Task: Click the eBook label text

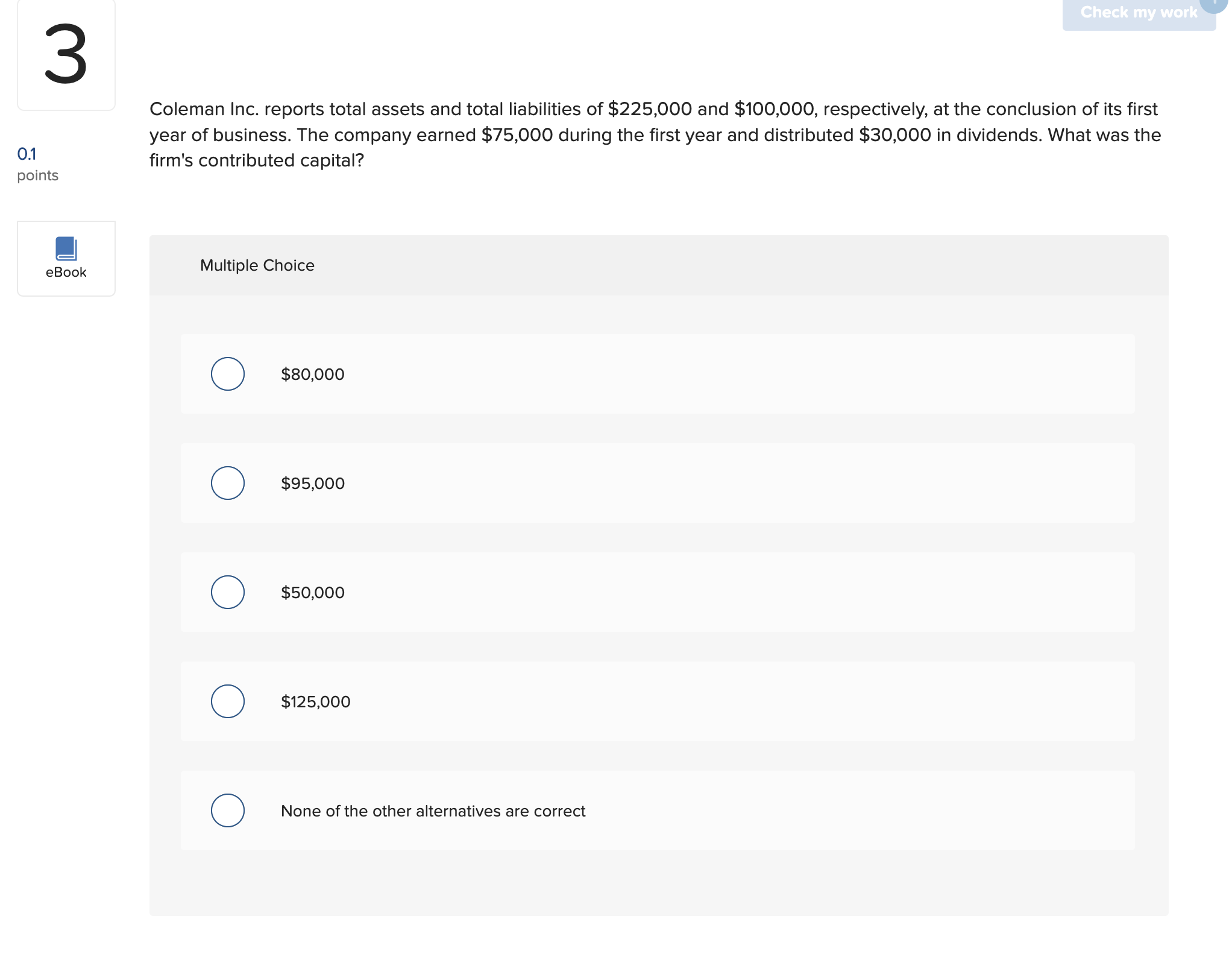Action: coord(66,273)
